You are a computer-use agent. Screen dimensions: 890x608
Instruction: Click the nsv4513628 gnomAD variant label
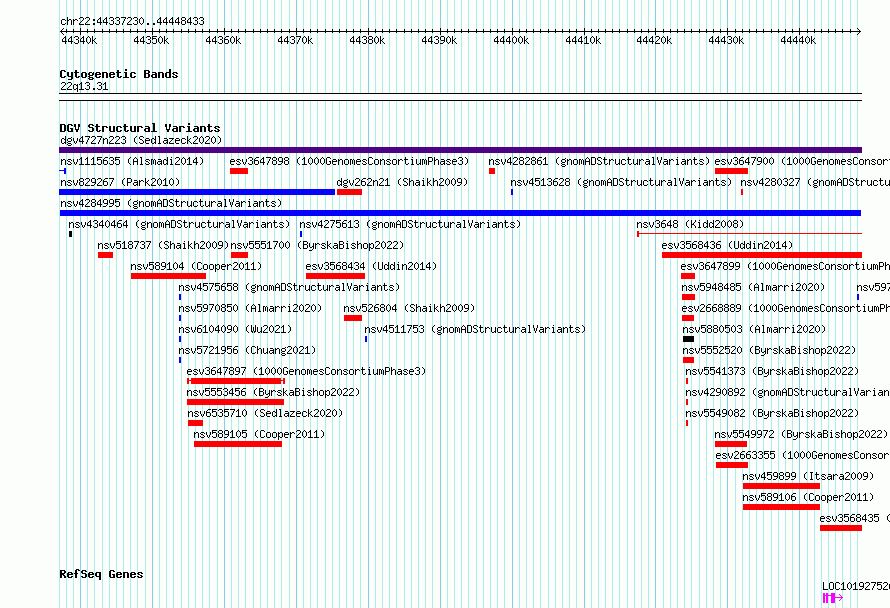point(621,182)
